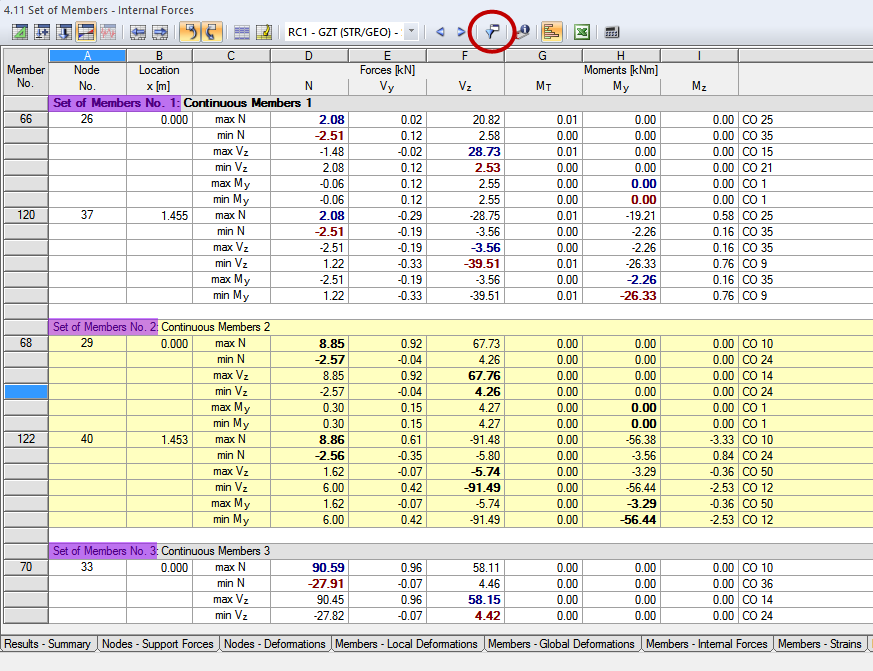Select the orange undo arrow icon
873x671 pixels.
[192, 31]
